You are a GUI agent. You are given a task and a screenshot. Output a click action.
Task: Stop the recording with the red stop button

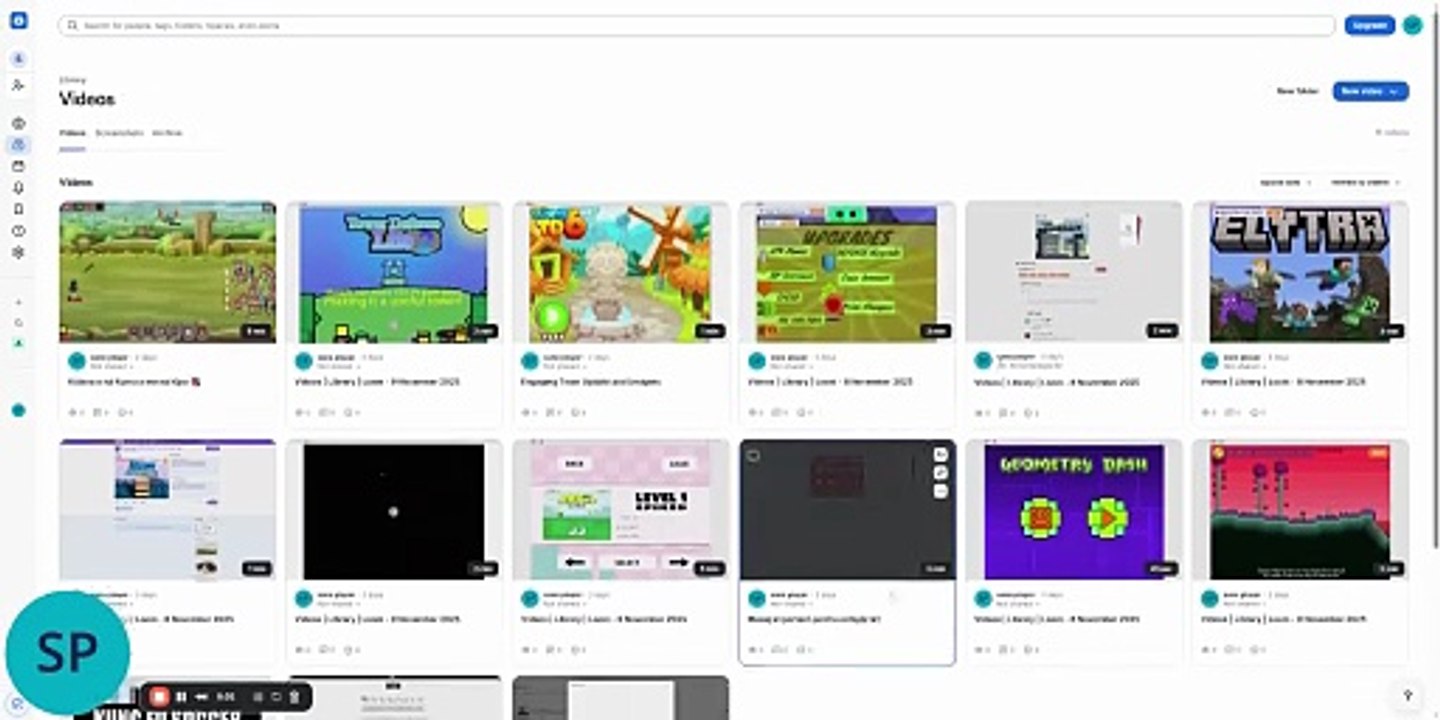tap(159, 696)
